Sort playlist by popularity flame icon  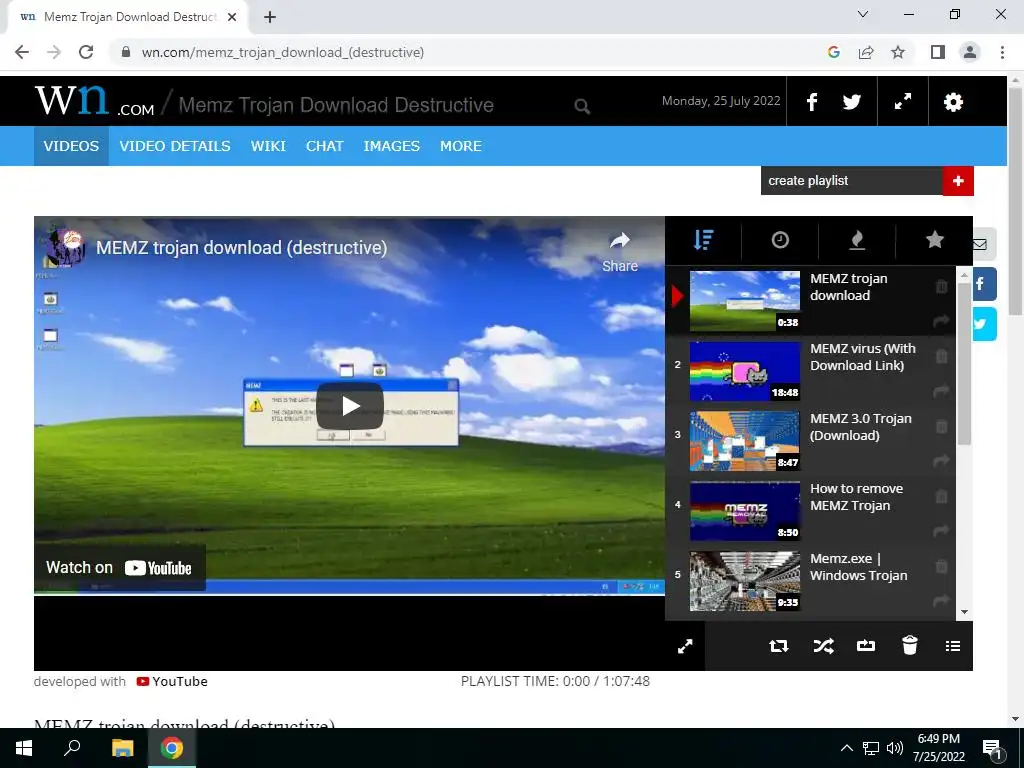point(857,240)
